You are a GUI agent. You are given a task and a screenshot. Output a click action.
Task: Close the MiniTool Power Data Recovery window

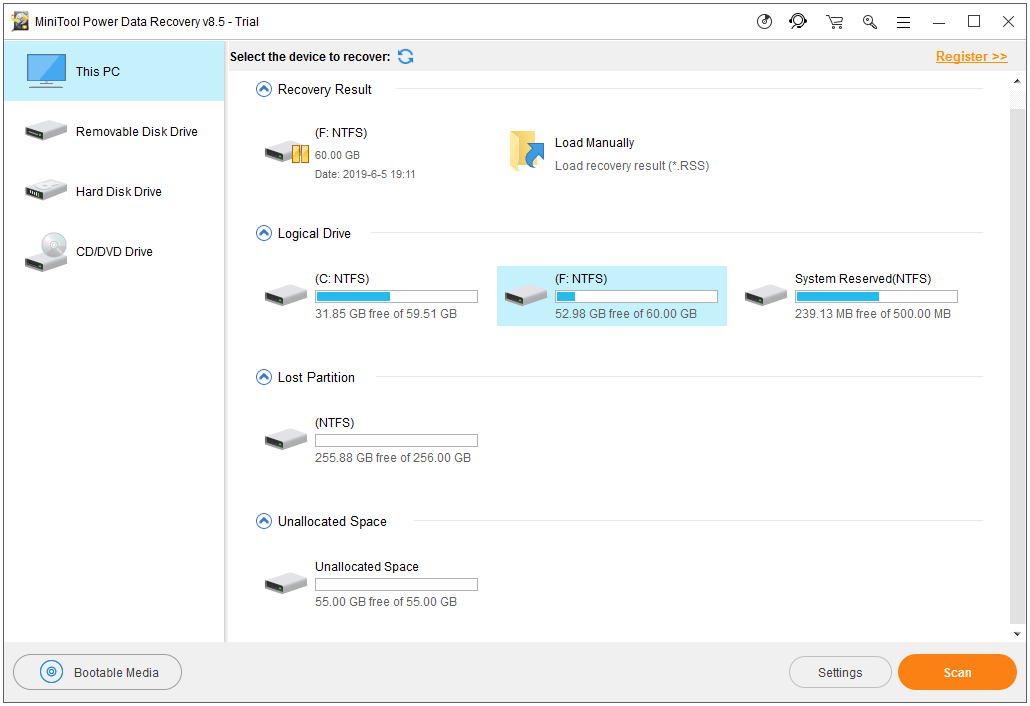coord(1008,22)
